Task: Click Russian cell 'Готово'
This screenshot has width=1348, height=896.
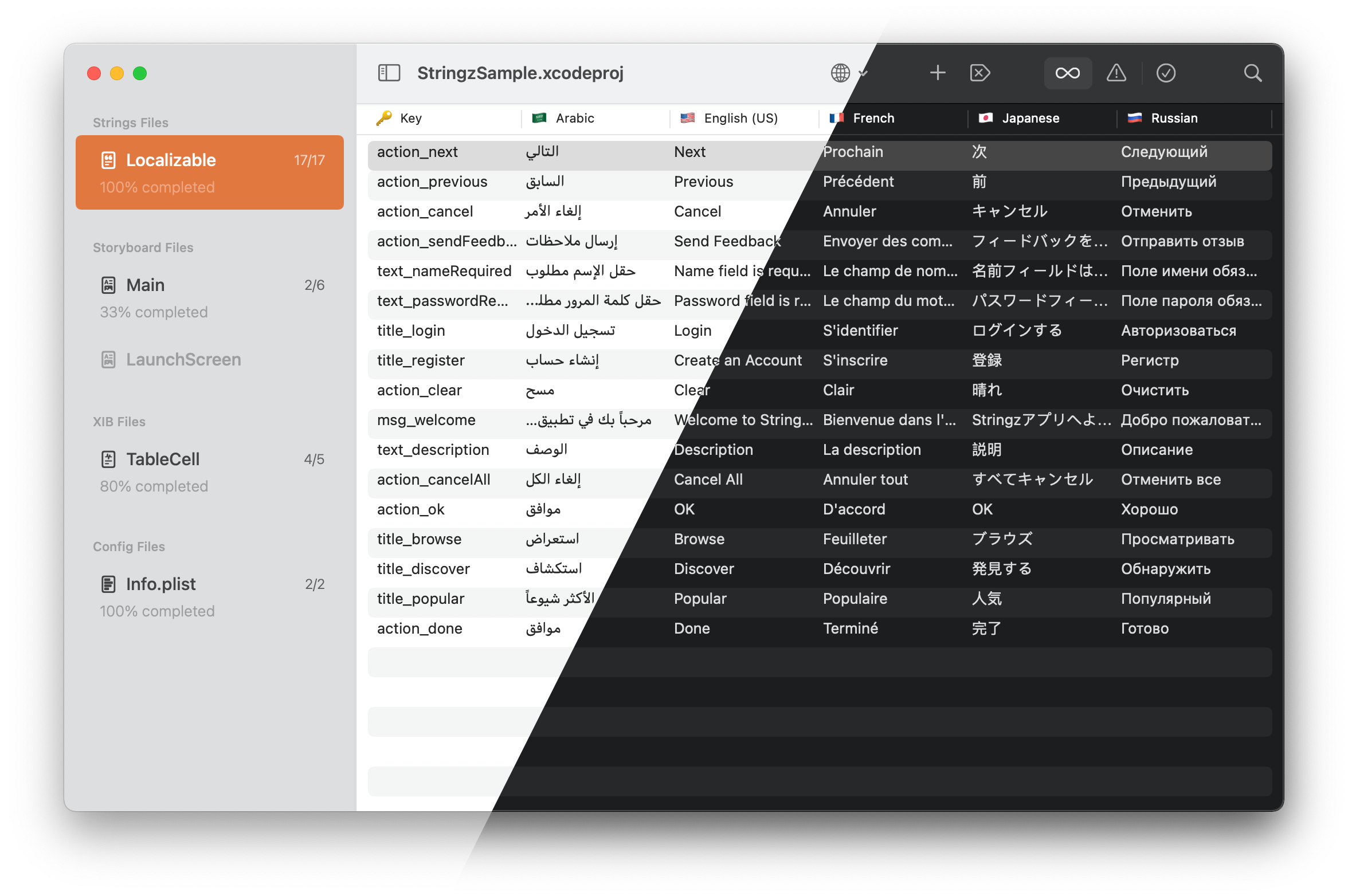Action: tap(1145, 628)
